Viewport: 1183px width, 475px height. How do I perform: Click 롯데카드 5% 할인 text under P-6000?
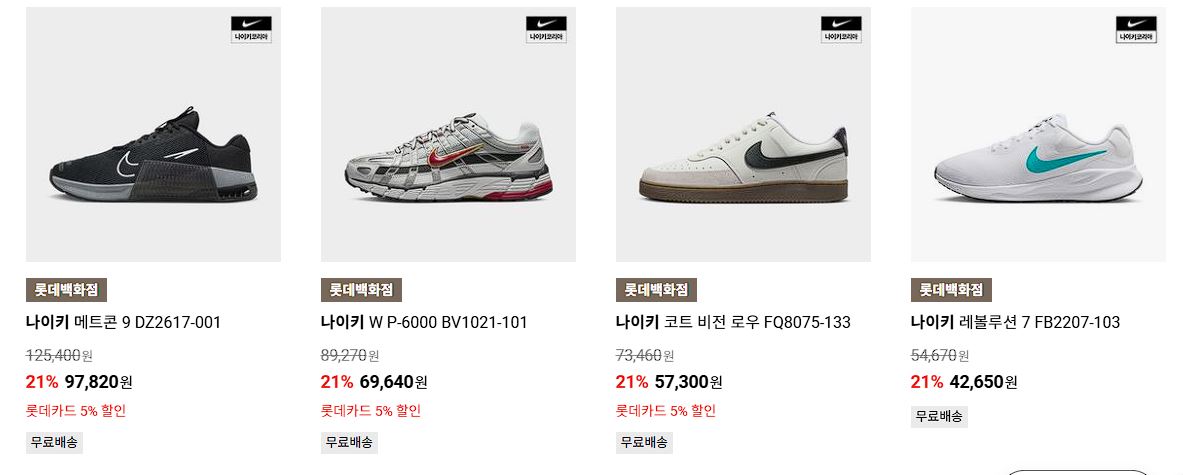pos(370,411)
